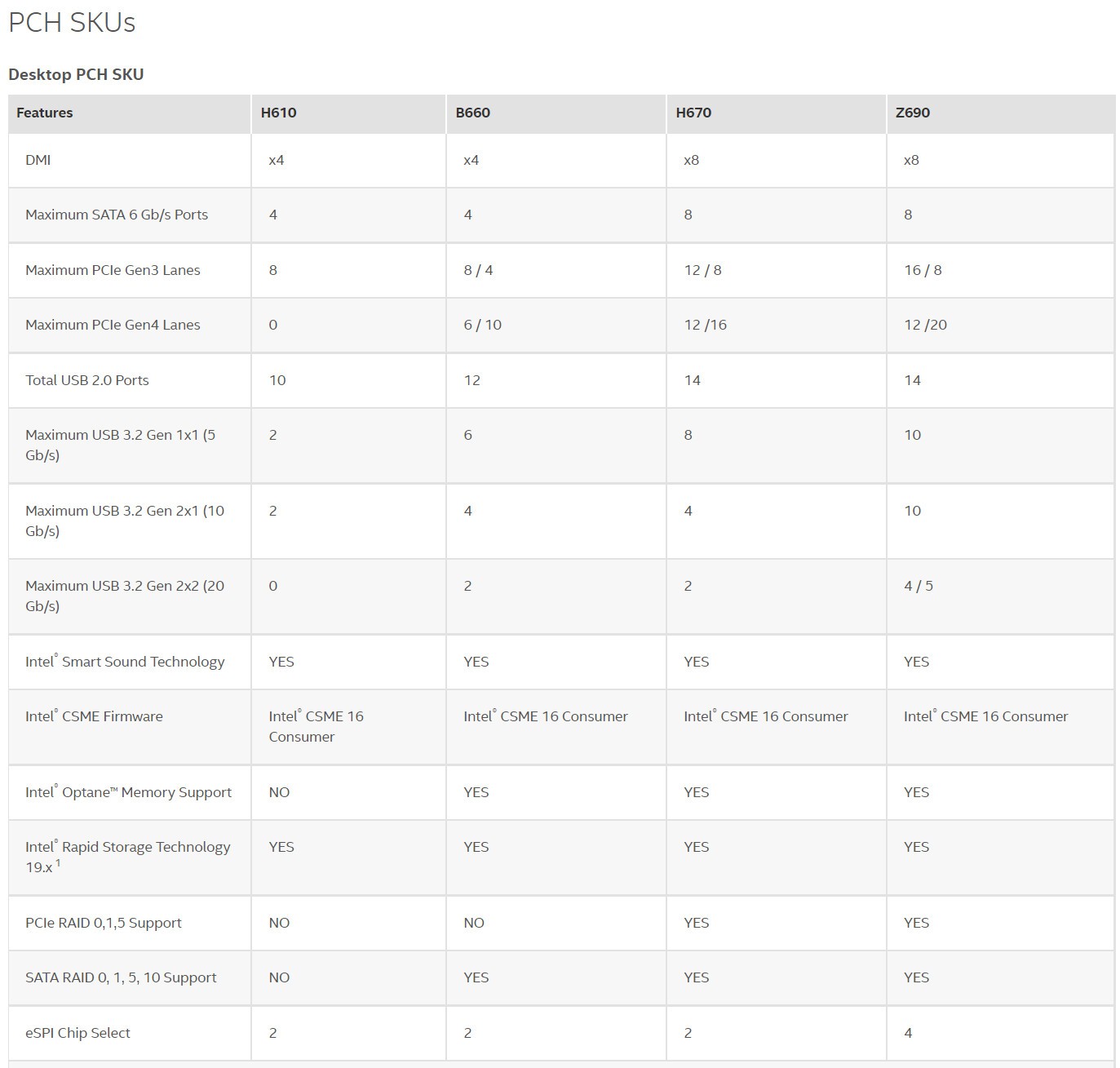The width and height of the screenshot is (1120, 1068).
Task: Select the PCIe RAID 0,1,5 Support label
Action: click(104, 923)
